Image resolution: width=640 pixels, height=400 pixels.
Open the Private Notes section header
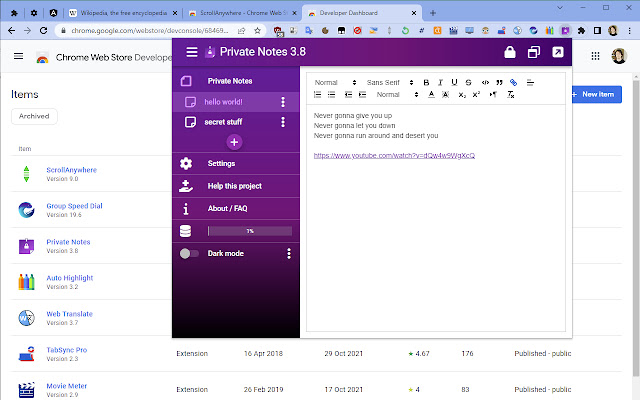click(236, 81)
